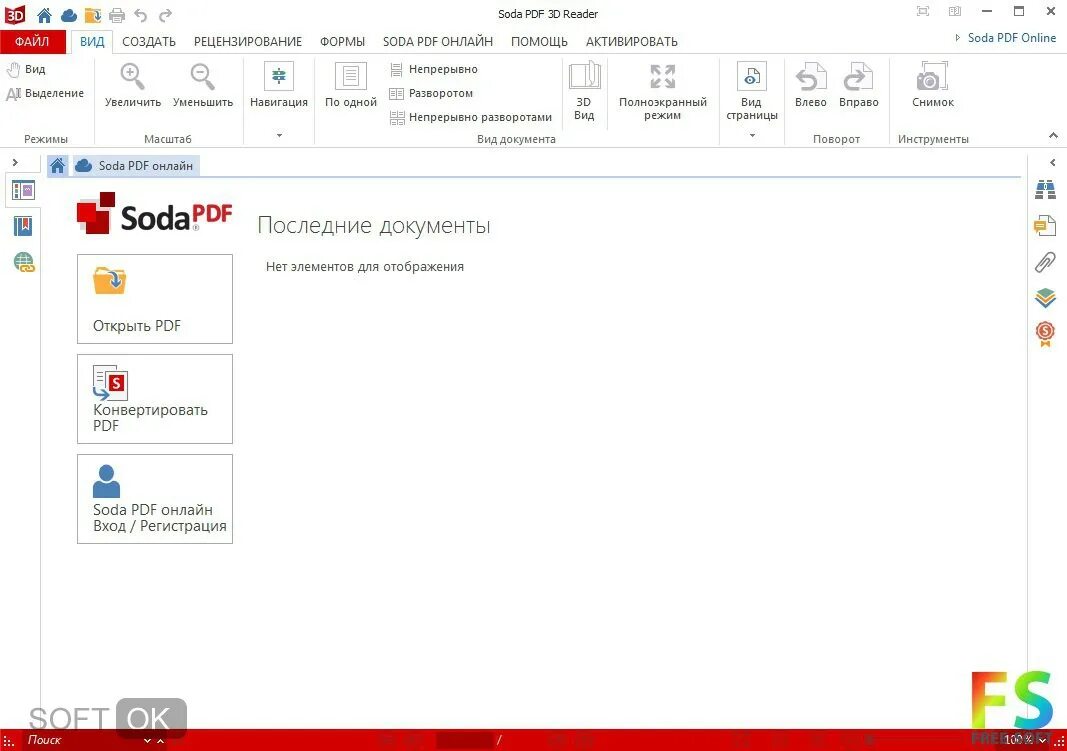Screen dimensions: 1067x751
Task: Open the Навигация tool
Action: tap(279, 85)
